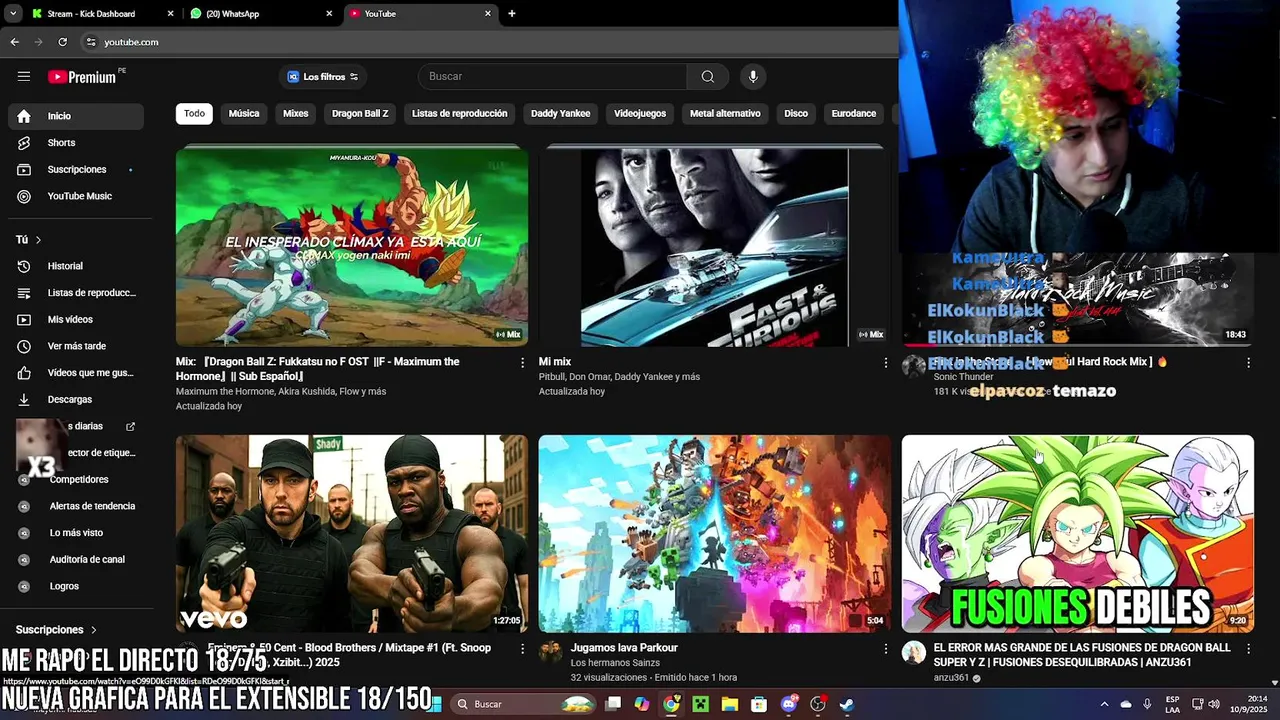Open Discord from the taskbar
Viewport: 1280px width, 720px height.
[789, 704]
